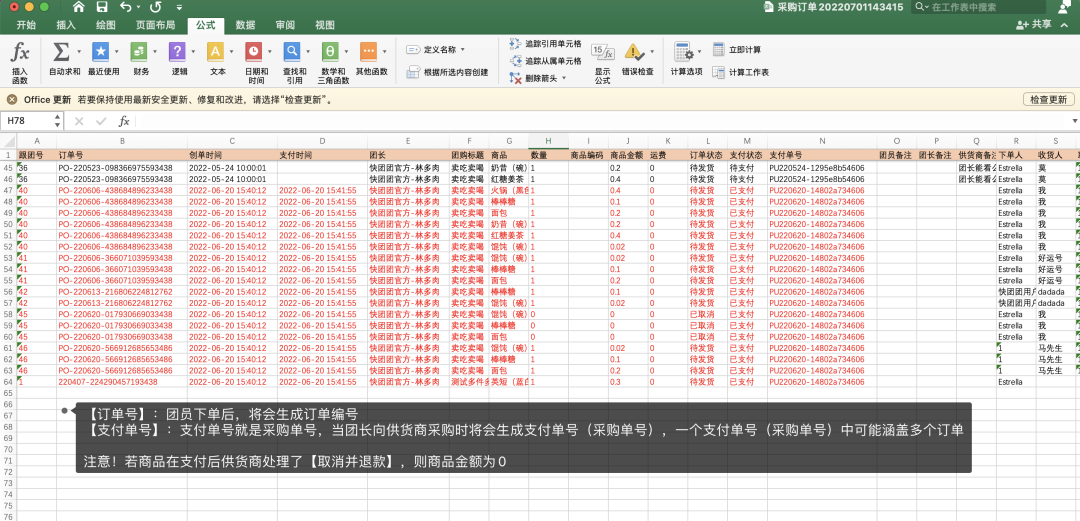This screenshot has width=1080, height=521.
Task: Open the Logical (逻辑) functions icon
Action: tap(178, 52)
